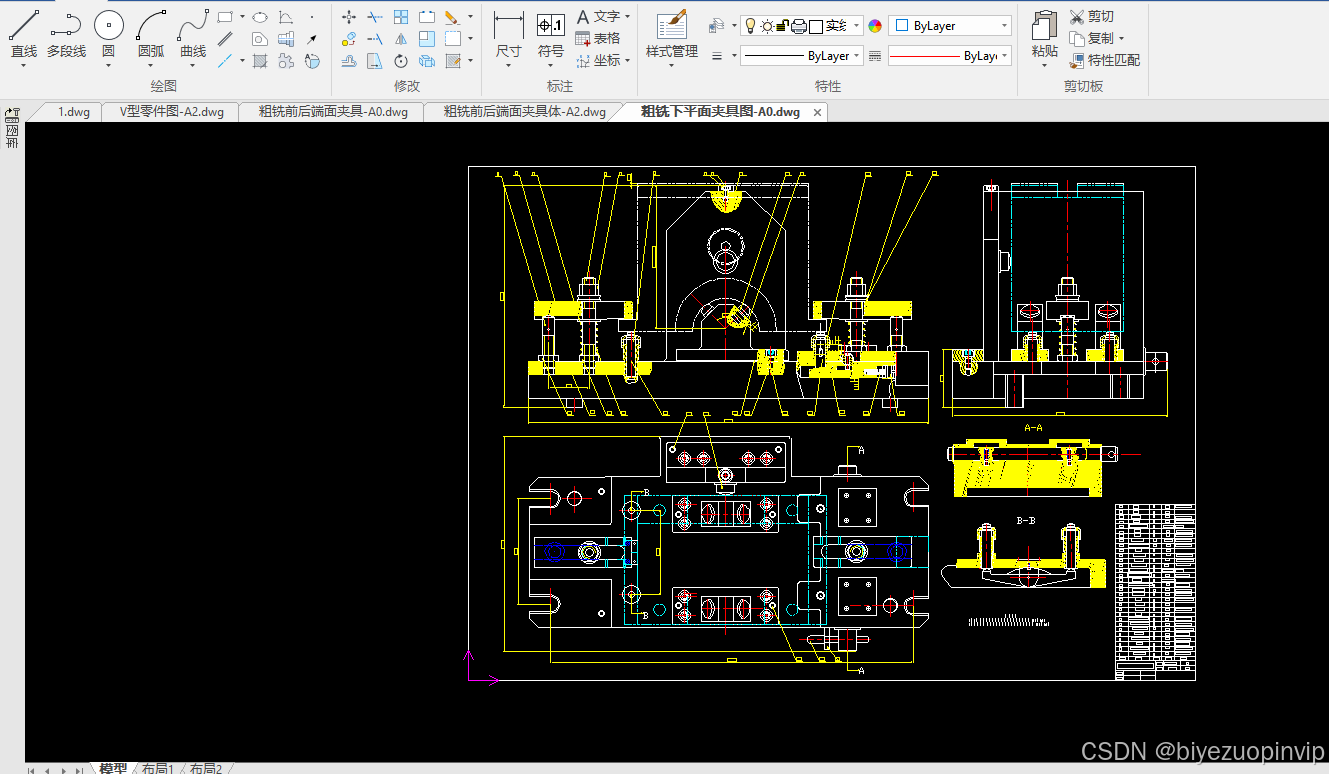This screenshot has width=1329, height=774.
Task: Toggle the layer lock icon
Action: (783, 26)
